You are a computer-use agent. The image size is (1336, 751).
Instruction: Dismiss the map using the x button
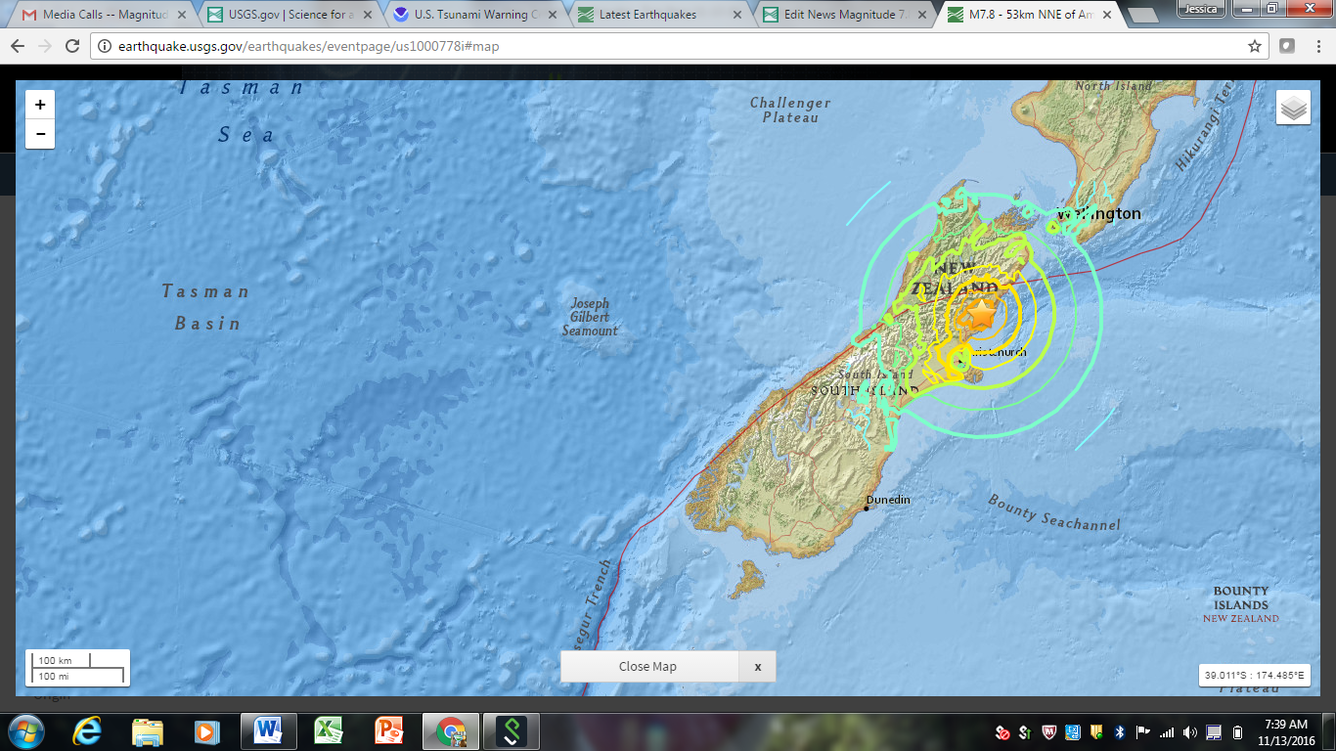(x=758, y=666)
